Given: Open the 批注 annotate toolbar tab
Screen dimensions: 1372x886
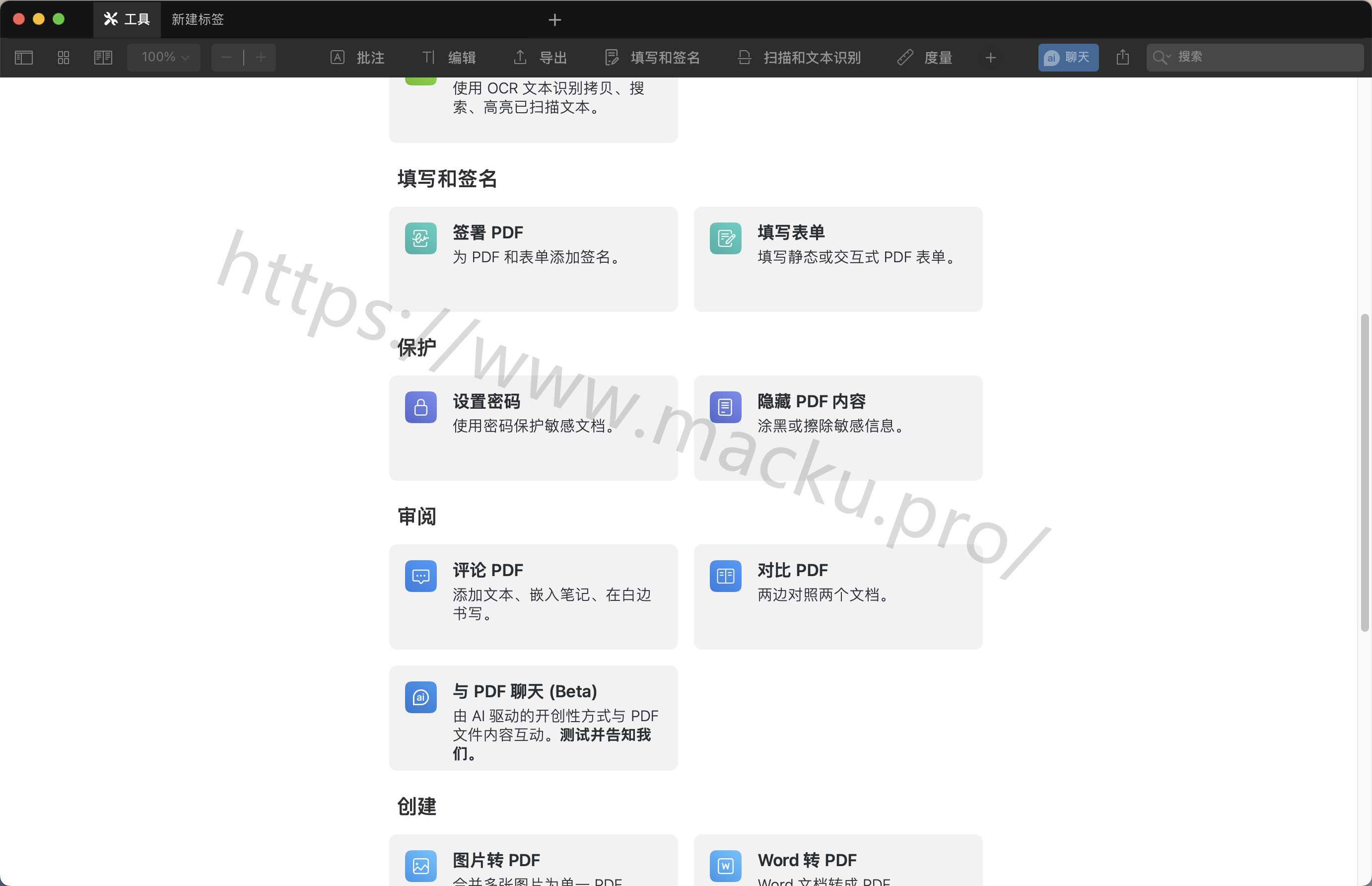Looking at the screenshot, I should [357, 58].
